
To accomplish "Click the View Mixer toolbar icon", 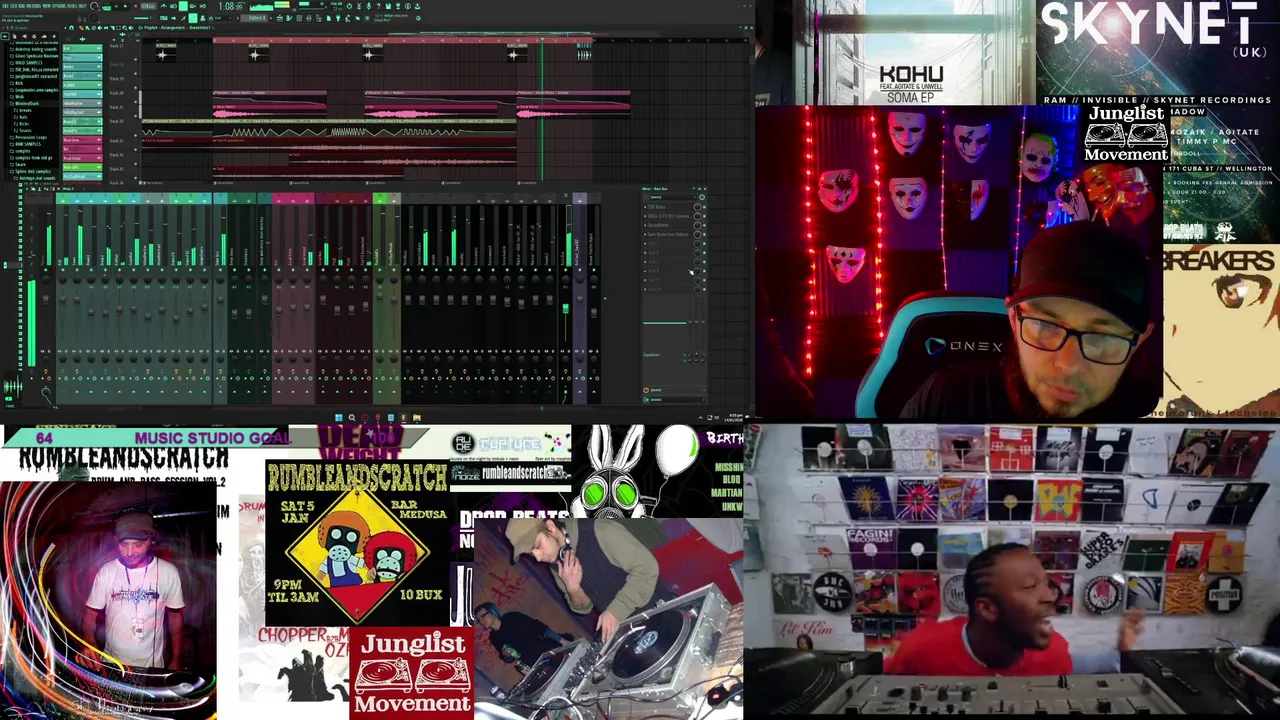I will [x=309, y=18].
